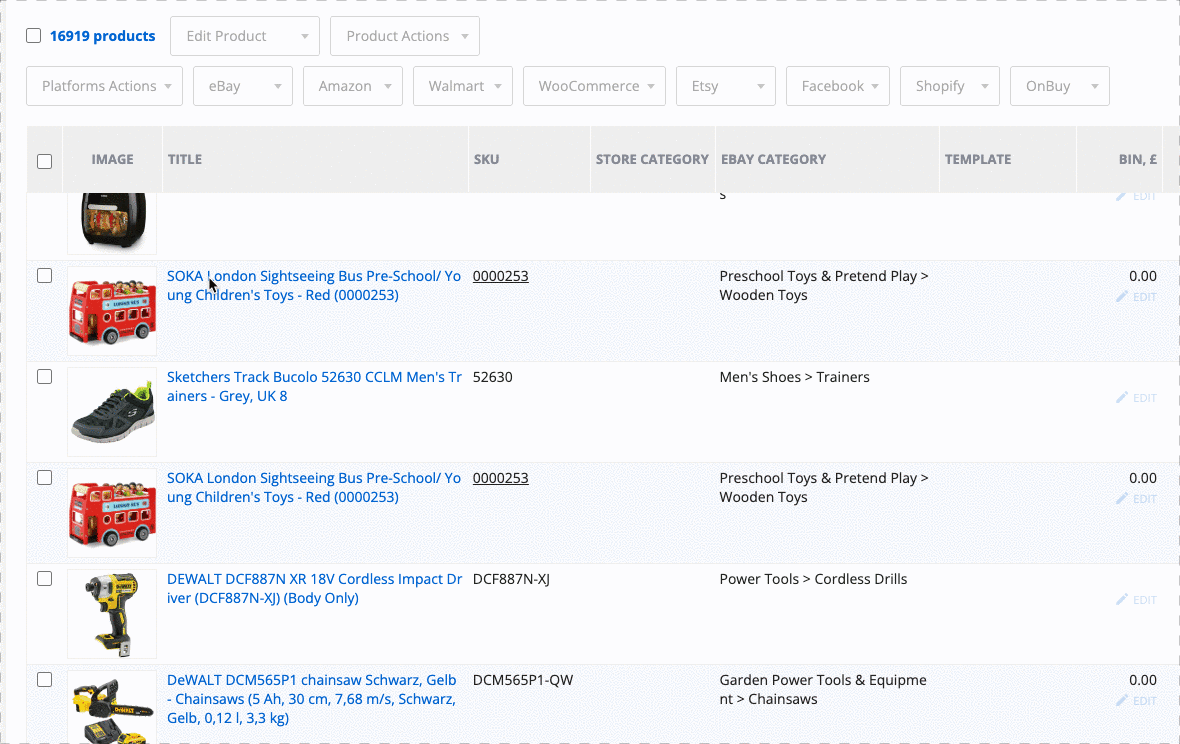Open the Edit Product dropdown
1180x744 pixels.
(x=245, y=36)
